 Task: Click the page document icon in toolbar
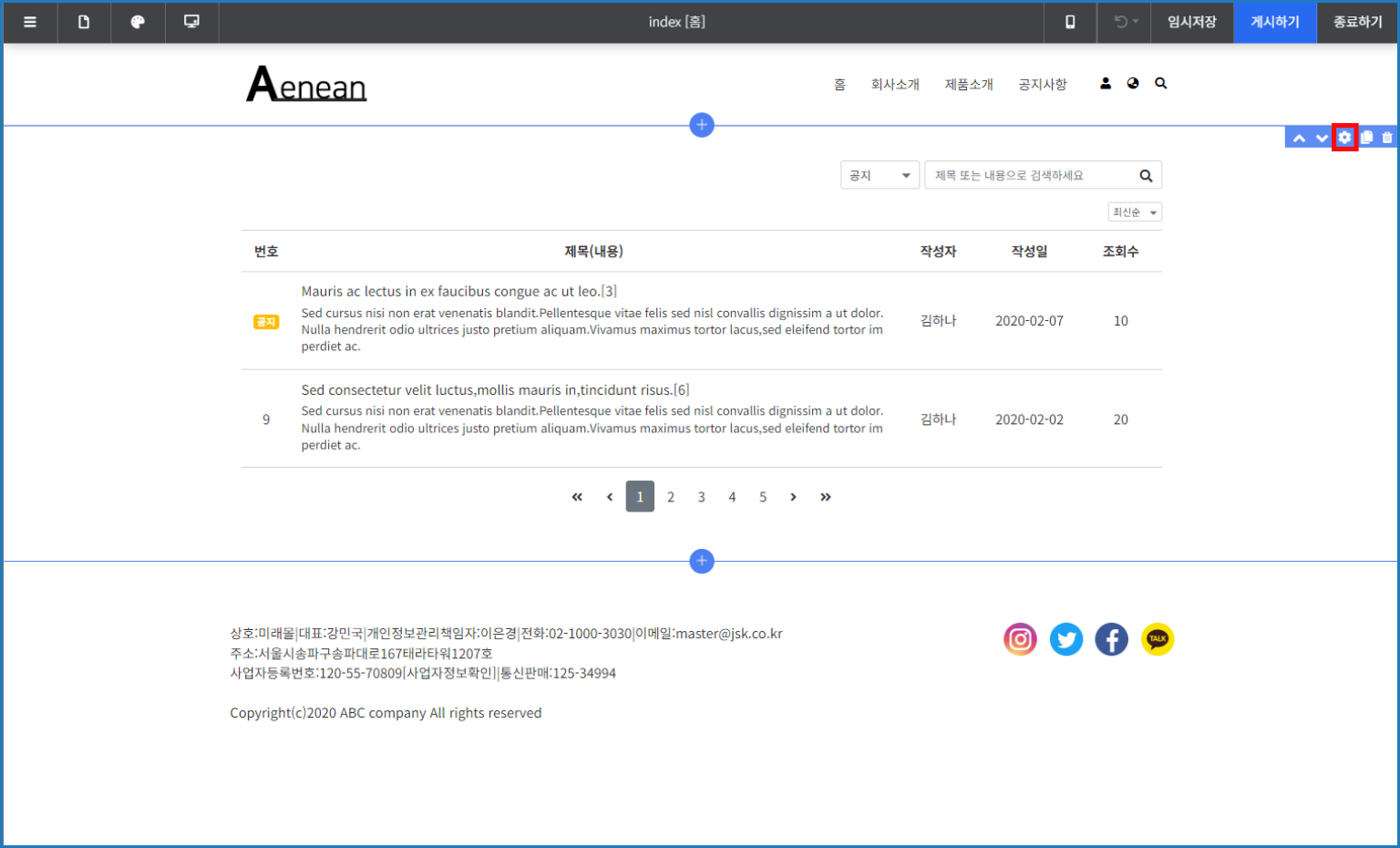pyautogui.click(x=84, y=22)
